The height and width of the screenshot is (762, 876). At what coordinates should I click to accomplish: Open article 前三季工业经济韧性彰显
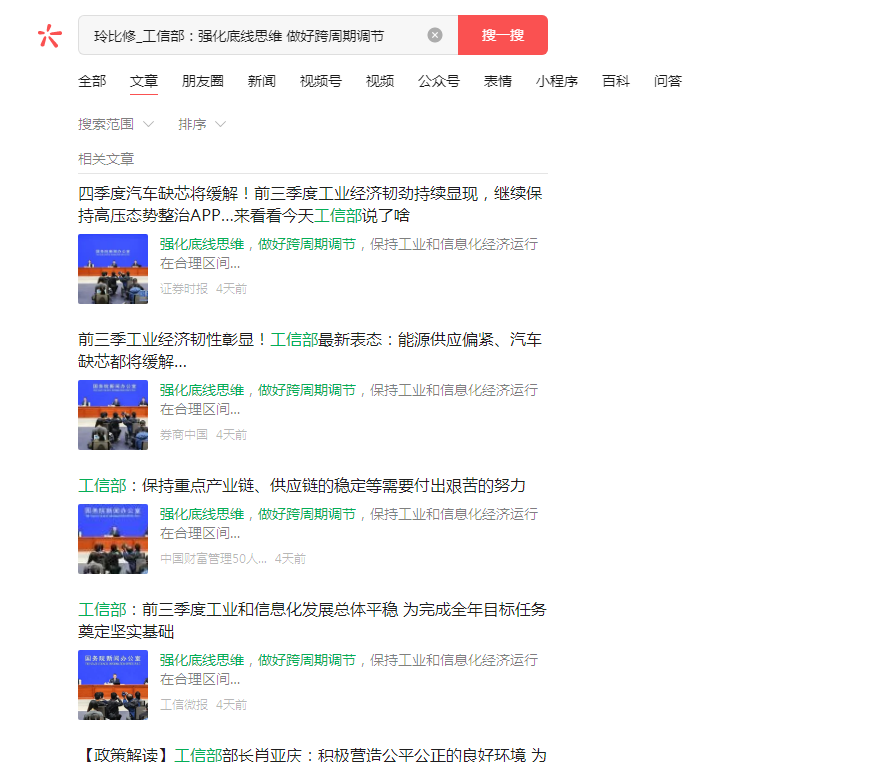point(310,350)
